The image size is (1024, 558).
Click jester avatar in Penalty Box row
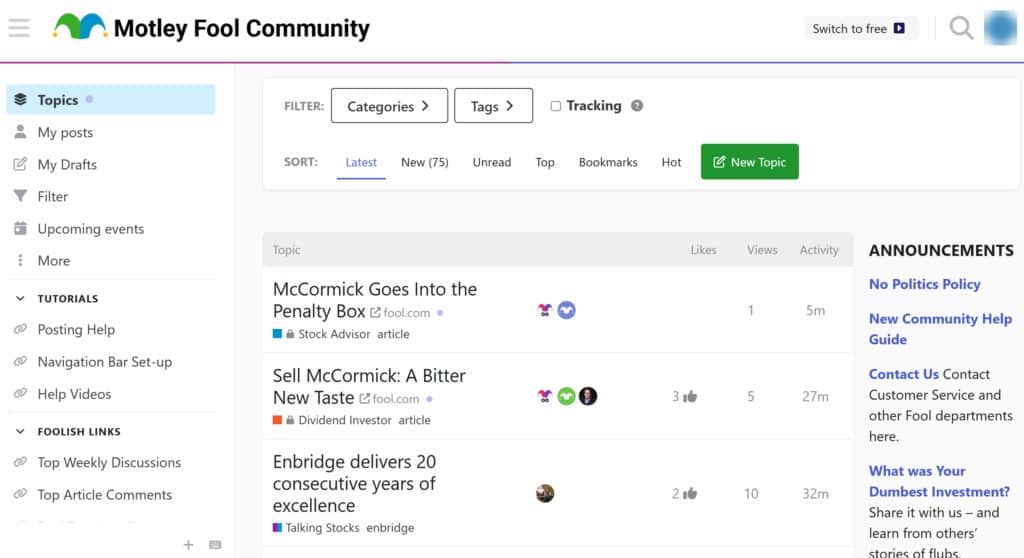tap(545, 310)
